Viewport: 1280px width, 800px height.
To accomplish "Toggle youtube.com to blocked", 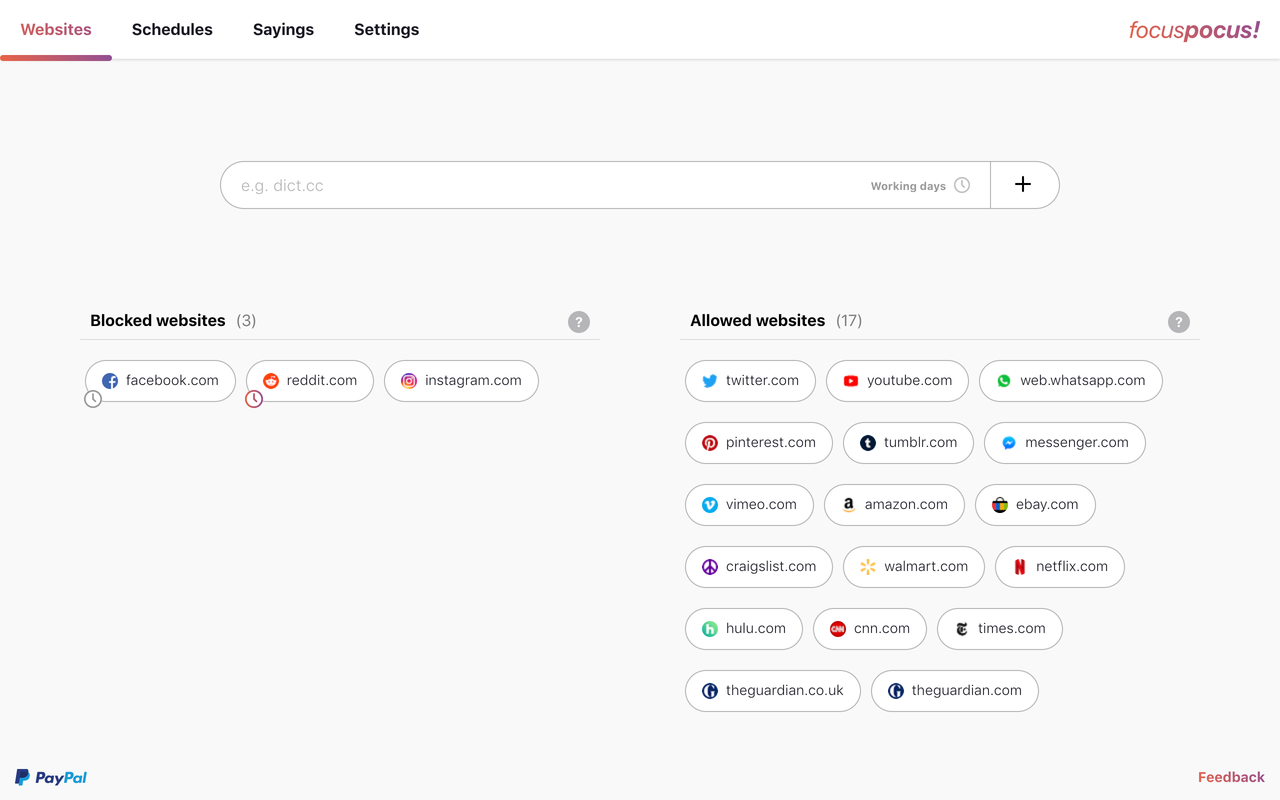I will click(897, 381).
